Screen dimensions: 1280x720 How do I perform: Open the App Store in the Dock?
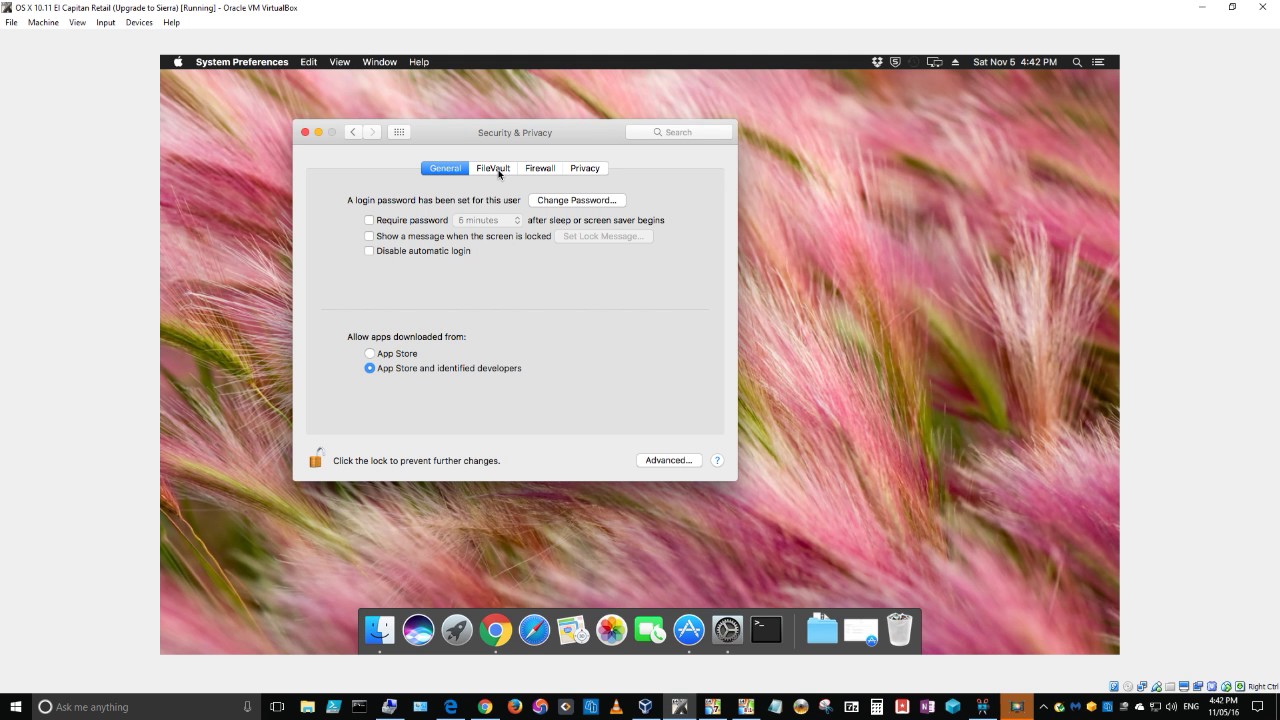pos(689,630)
